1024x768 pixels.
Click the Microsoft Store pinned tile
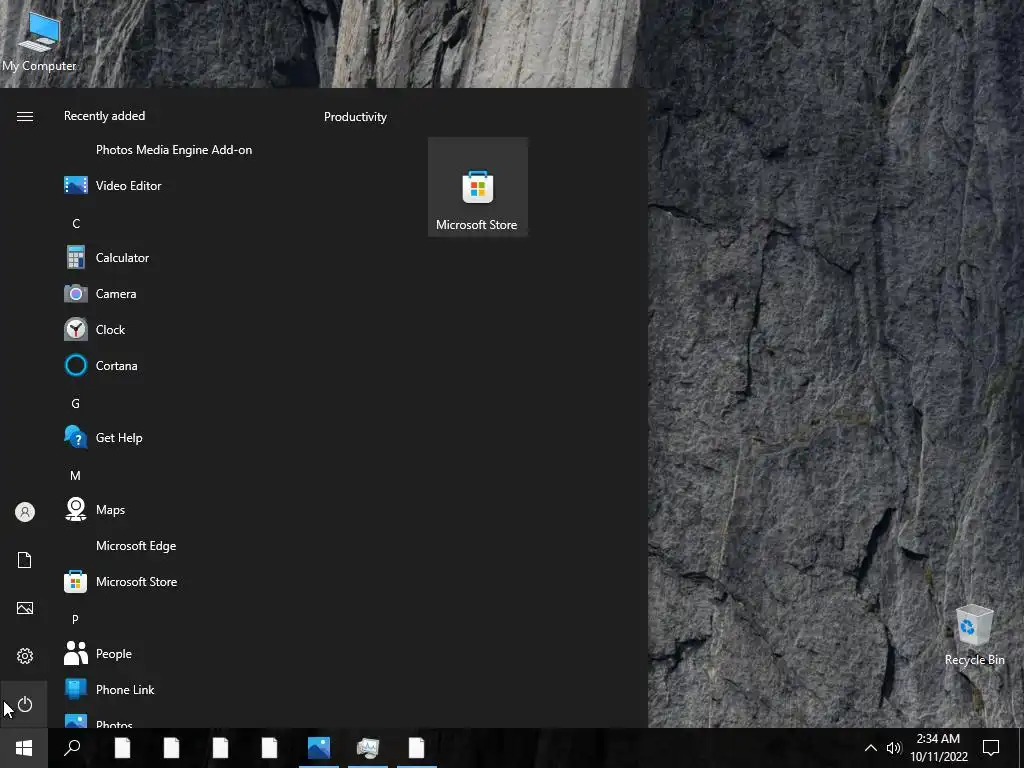(x=477, y=187)
